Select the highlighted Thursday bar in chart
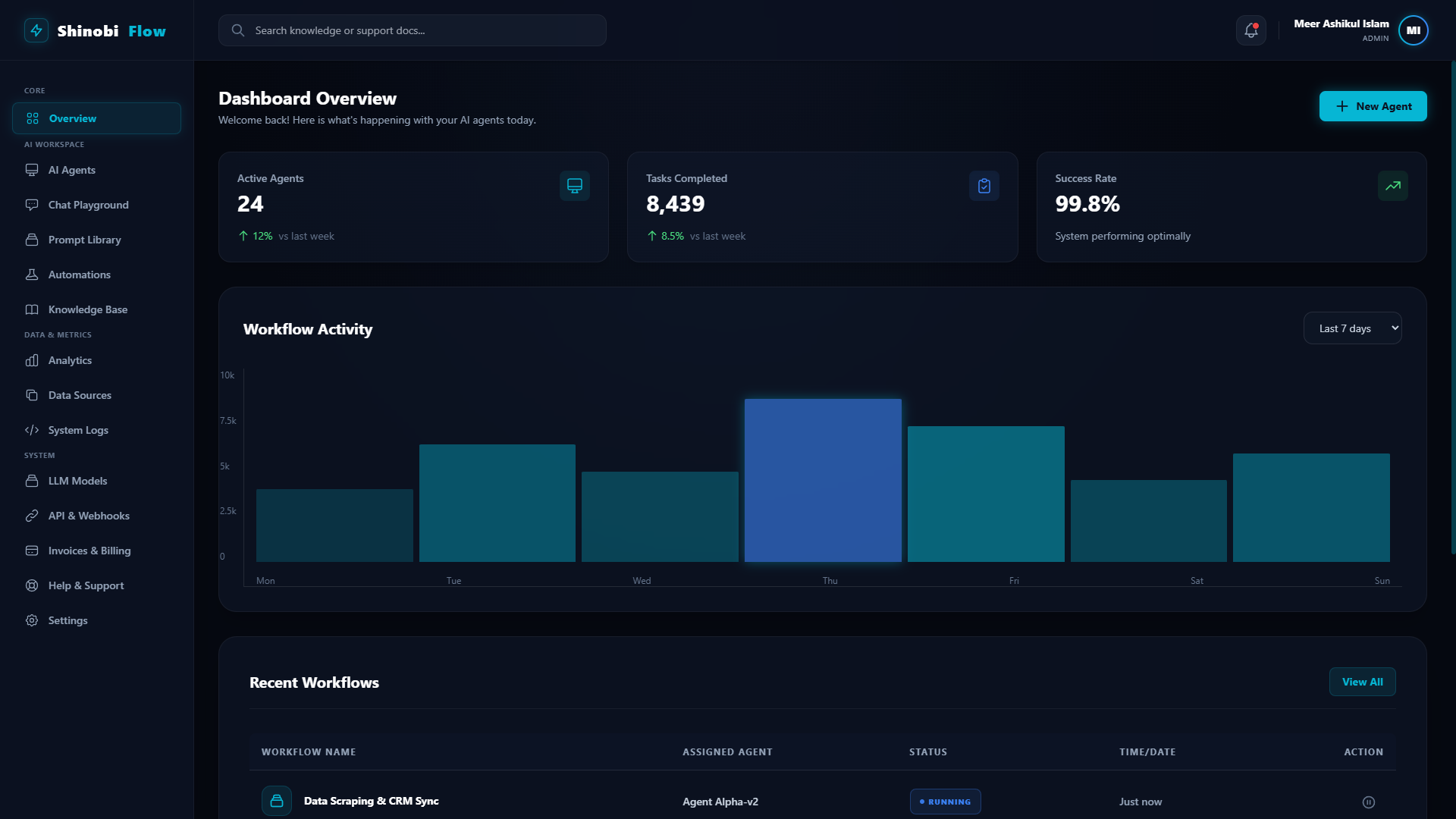This screenshot has width=1456, height=819. [x=823, y=481]
